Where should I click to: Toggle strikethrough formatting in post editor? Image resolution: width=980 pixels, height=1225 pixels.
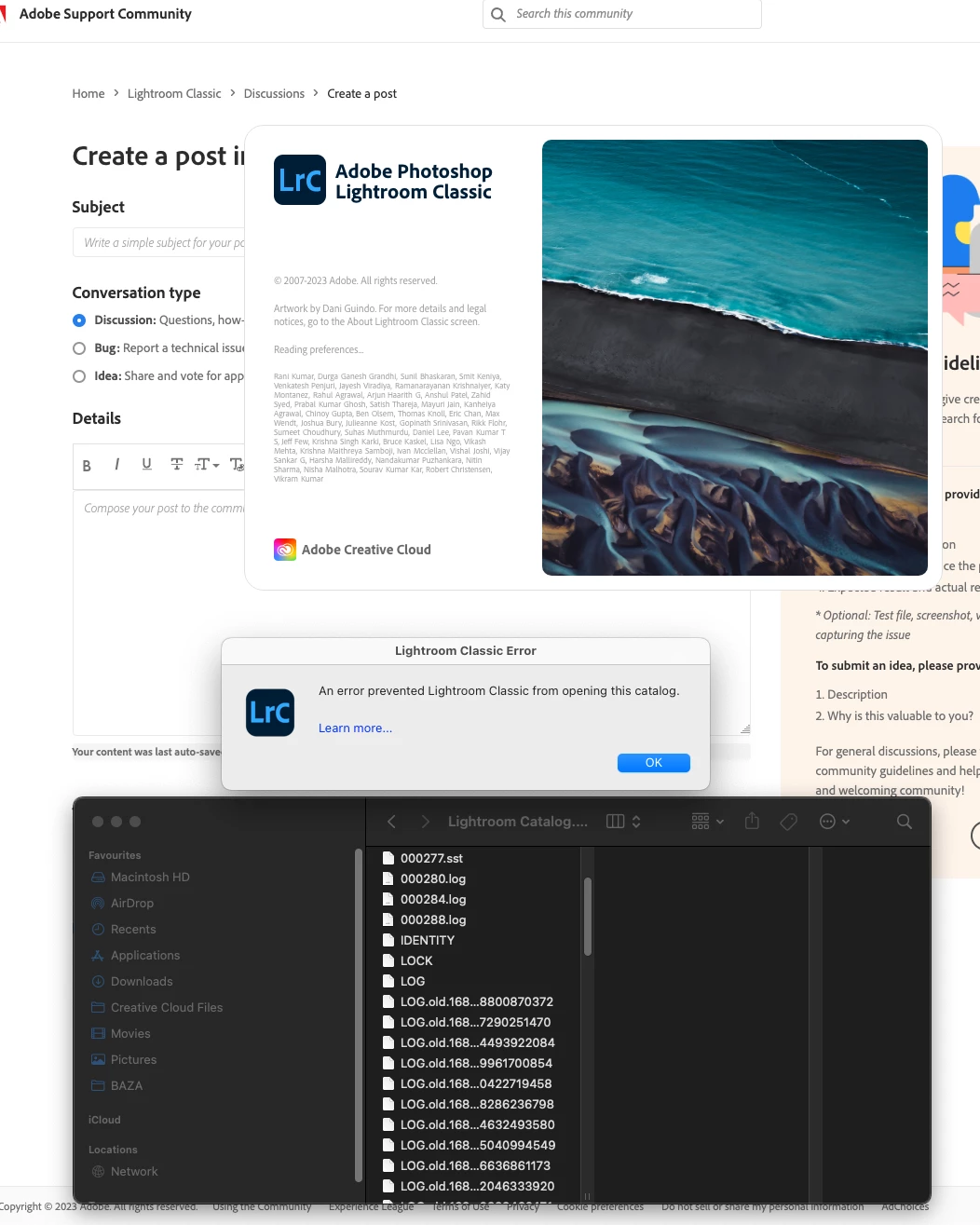176,464
